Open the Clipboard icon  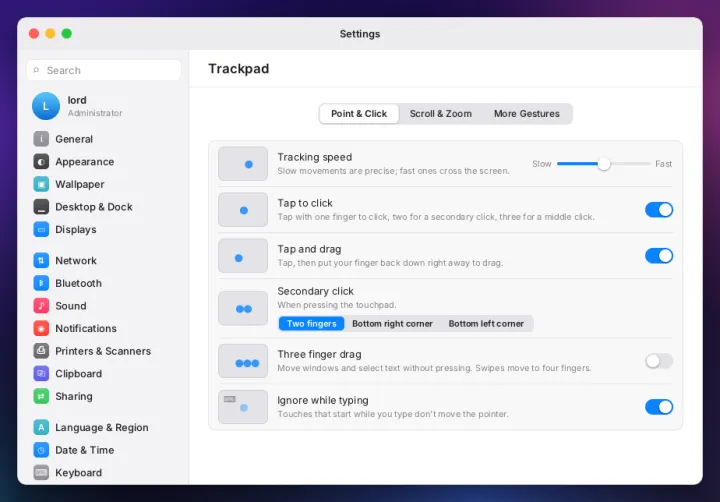click(41, 373)
